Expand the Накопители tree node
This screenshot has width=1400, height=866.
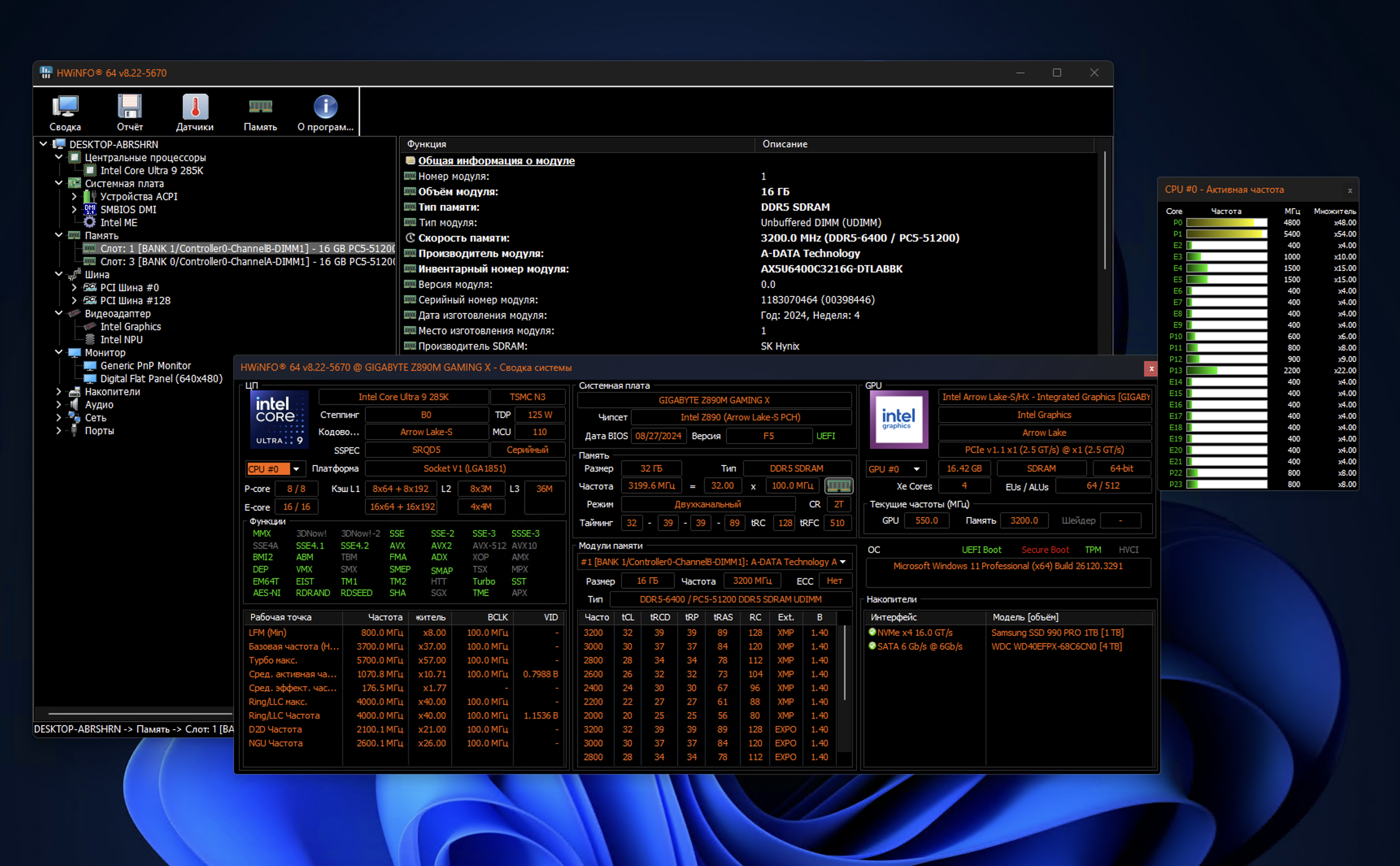59,392
